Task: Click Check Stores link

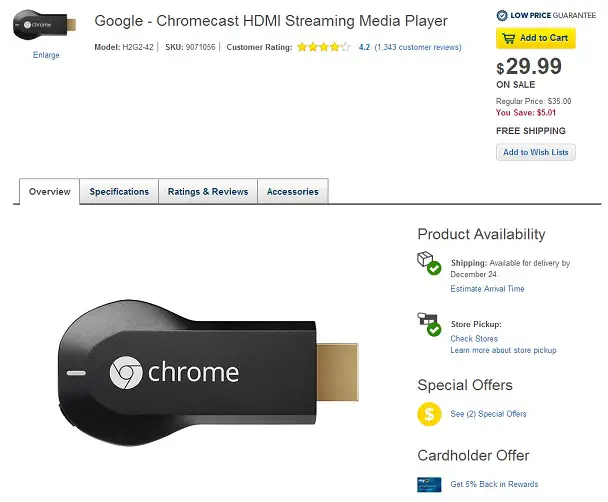Action: 474,339
